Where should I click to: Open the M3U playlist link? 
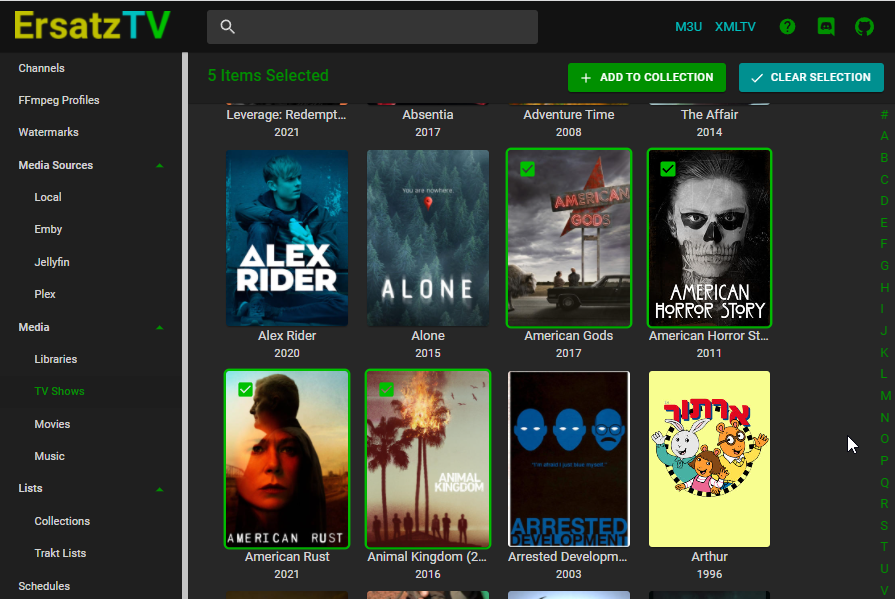tap(688, 27)
